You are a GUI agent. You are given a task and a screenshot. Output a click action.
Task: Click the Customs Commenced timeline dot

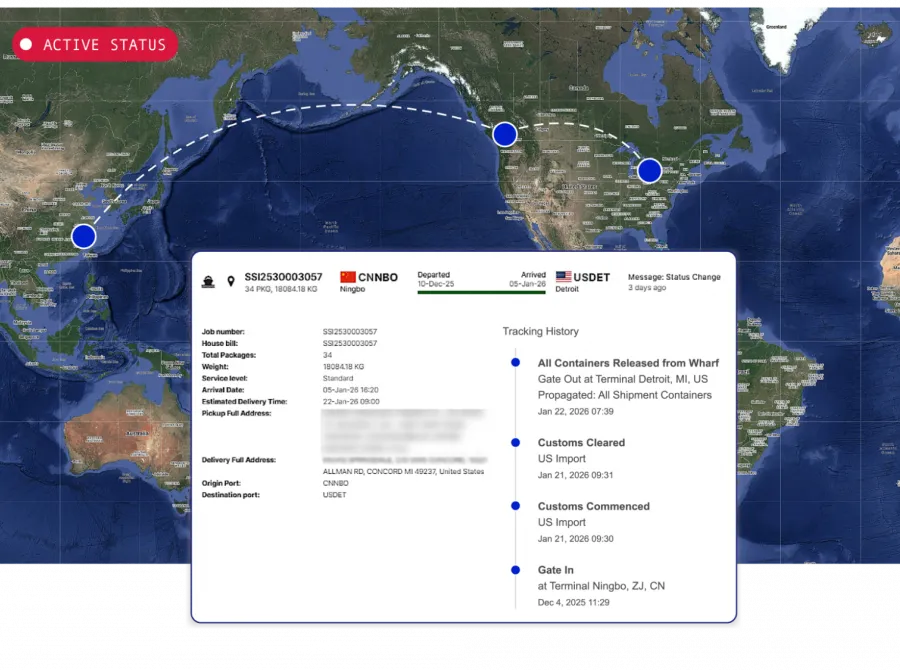(x=514, y=507)
